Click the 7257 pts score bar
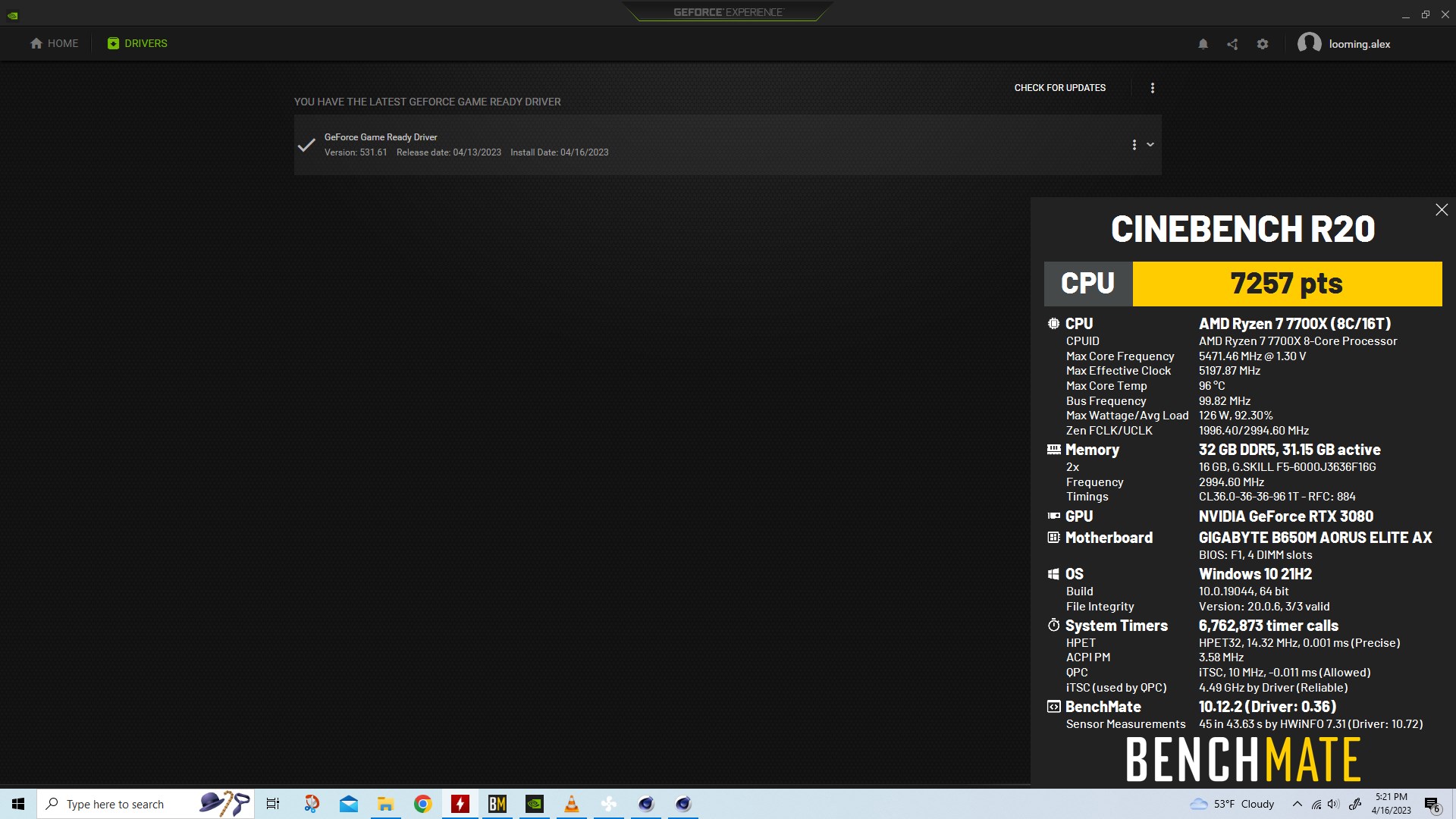 [1287, 284]
